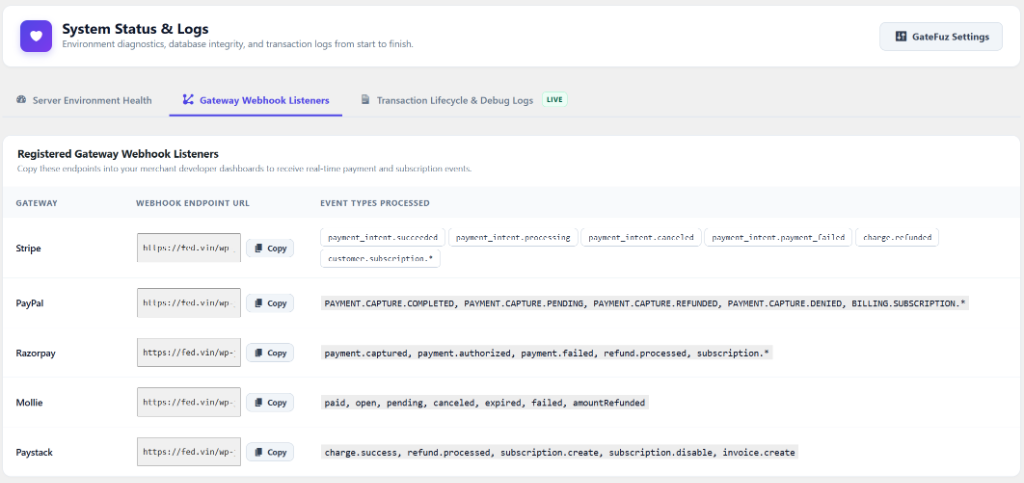
Task: Click the Mollie gateway name
Action: coord(29,403)
